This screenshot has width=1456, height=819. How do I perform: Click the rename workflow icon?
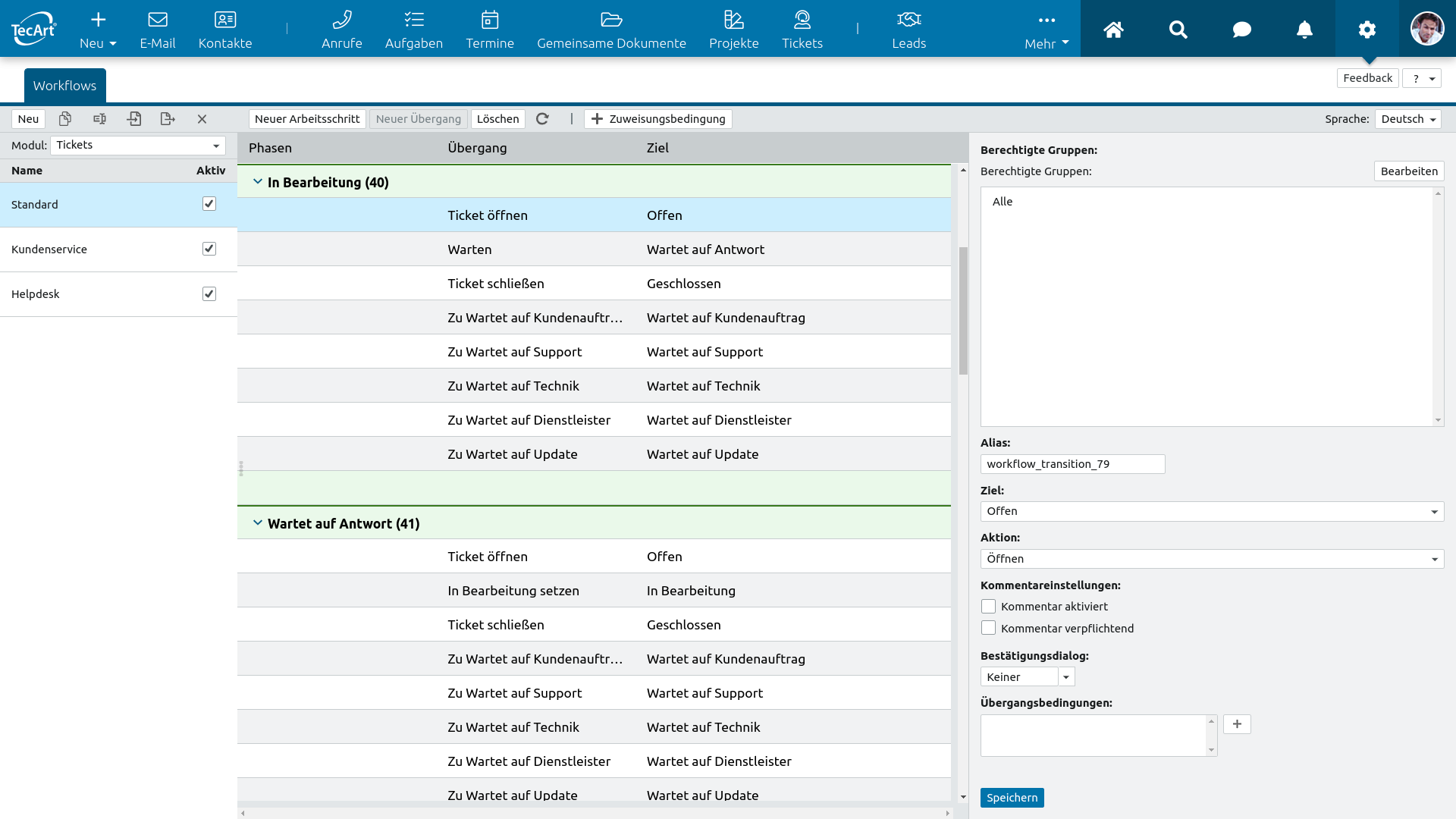(99, 119)
